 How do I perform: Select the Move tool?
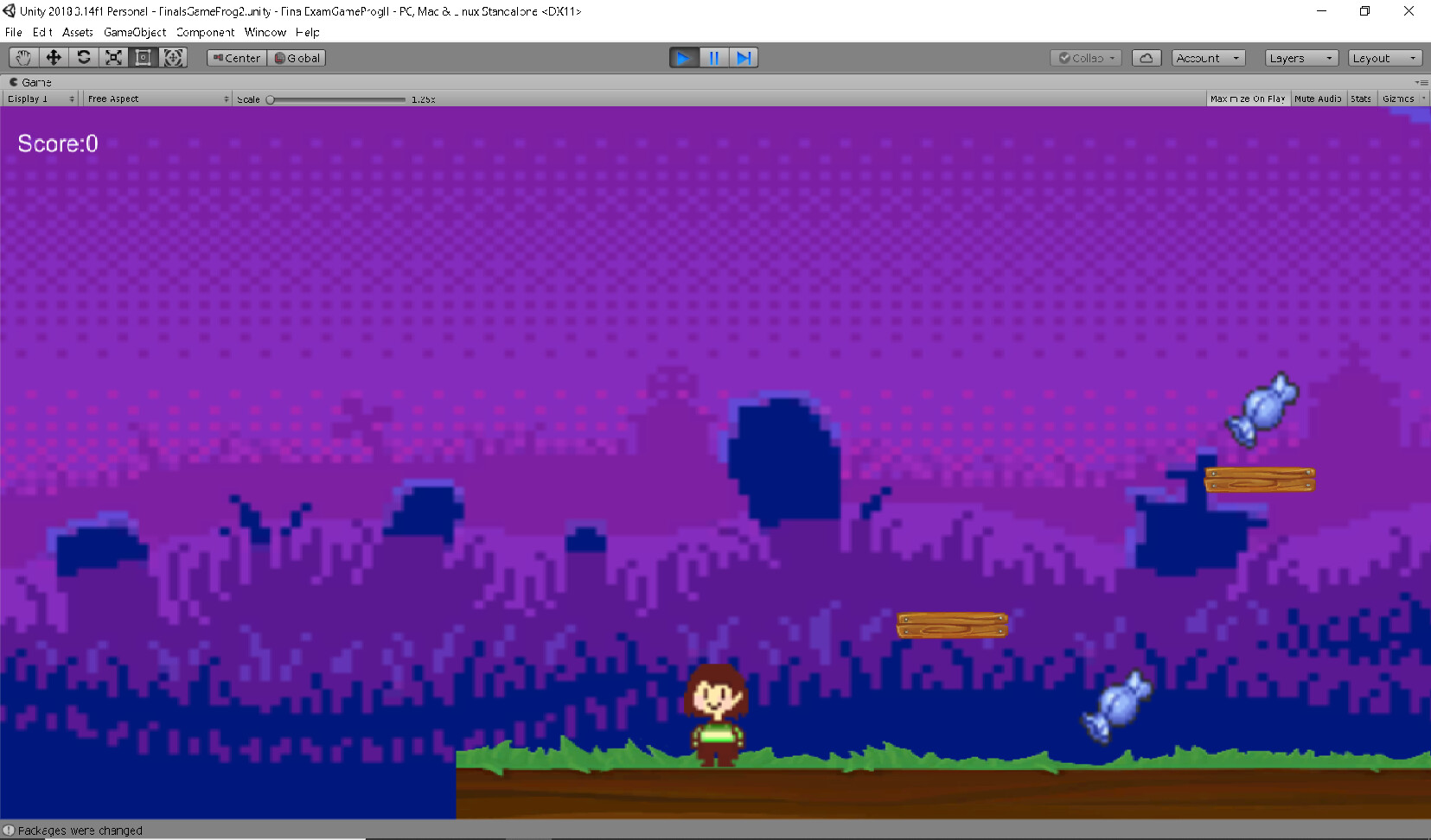coord(53,57)
